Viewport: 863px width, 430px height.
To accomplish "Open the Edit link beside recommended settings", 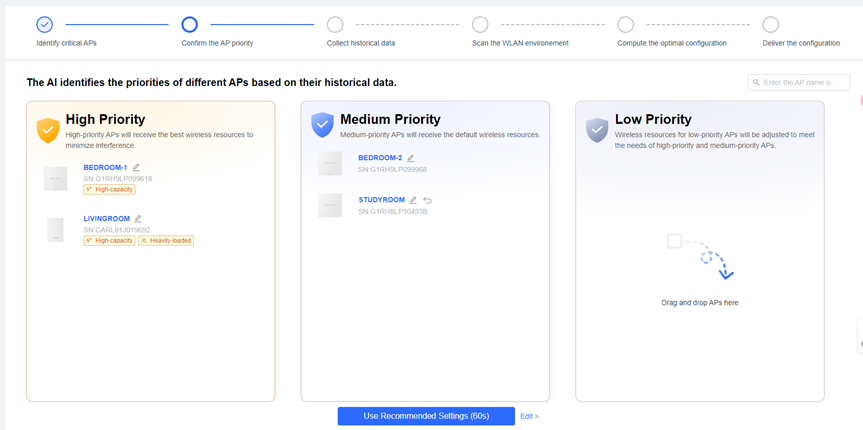I will coord(529,416).
